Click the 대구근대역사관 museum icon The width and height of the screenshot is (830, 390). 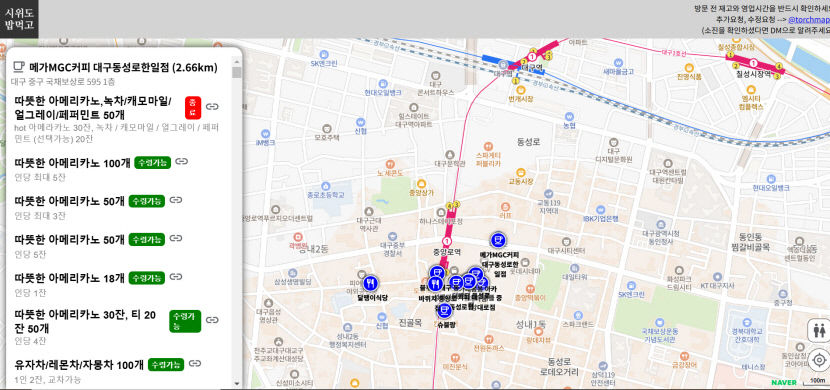click(368, 211)
